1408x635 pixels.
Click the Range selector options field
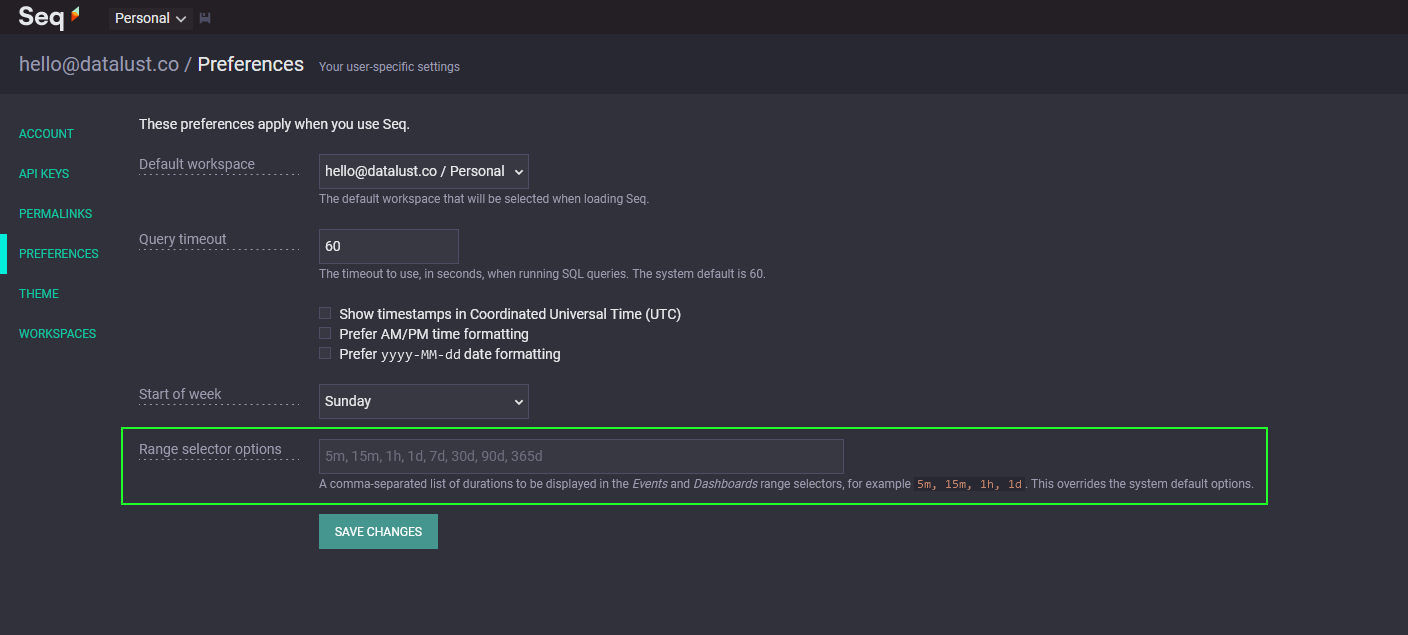pyautogui.click(x=581, y=456)
